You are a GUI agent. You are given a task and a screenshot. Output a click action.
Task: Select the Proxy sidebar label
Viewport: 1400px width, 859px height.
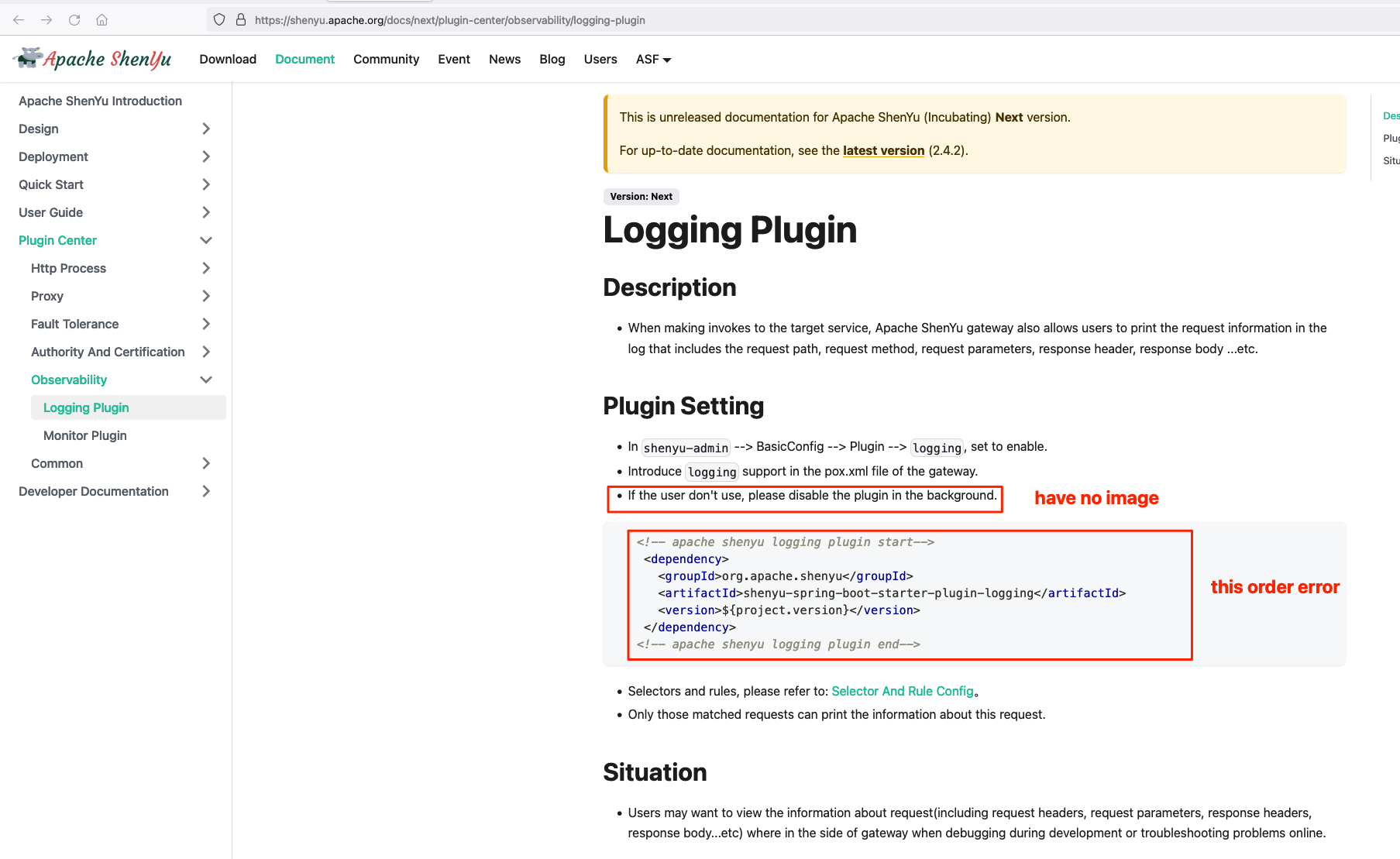click(x=47, y=296)
